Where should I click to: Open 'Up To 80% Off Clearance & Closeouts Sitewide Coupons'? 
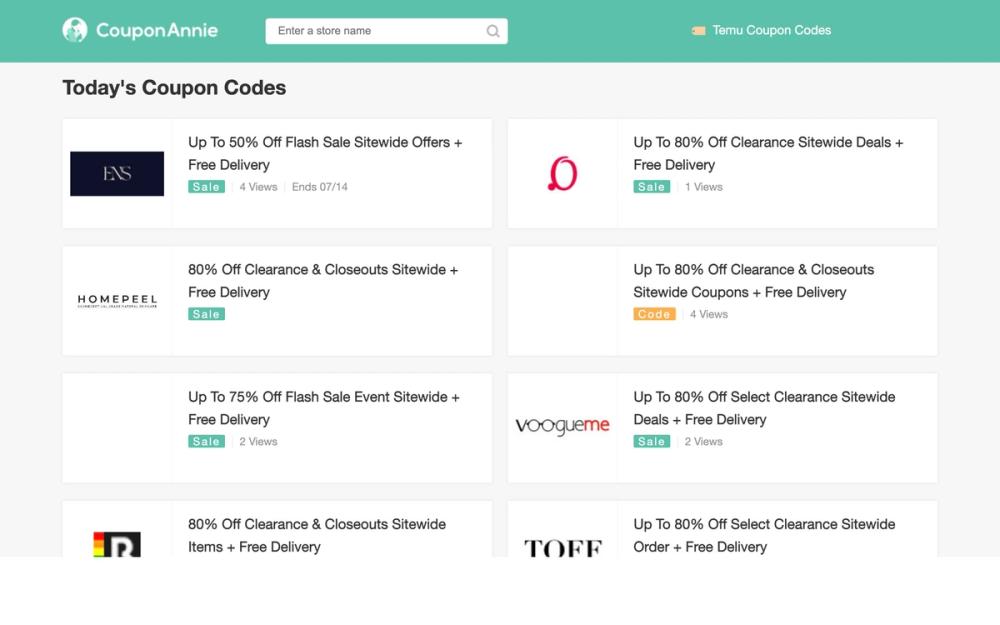753,281
